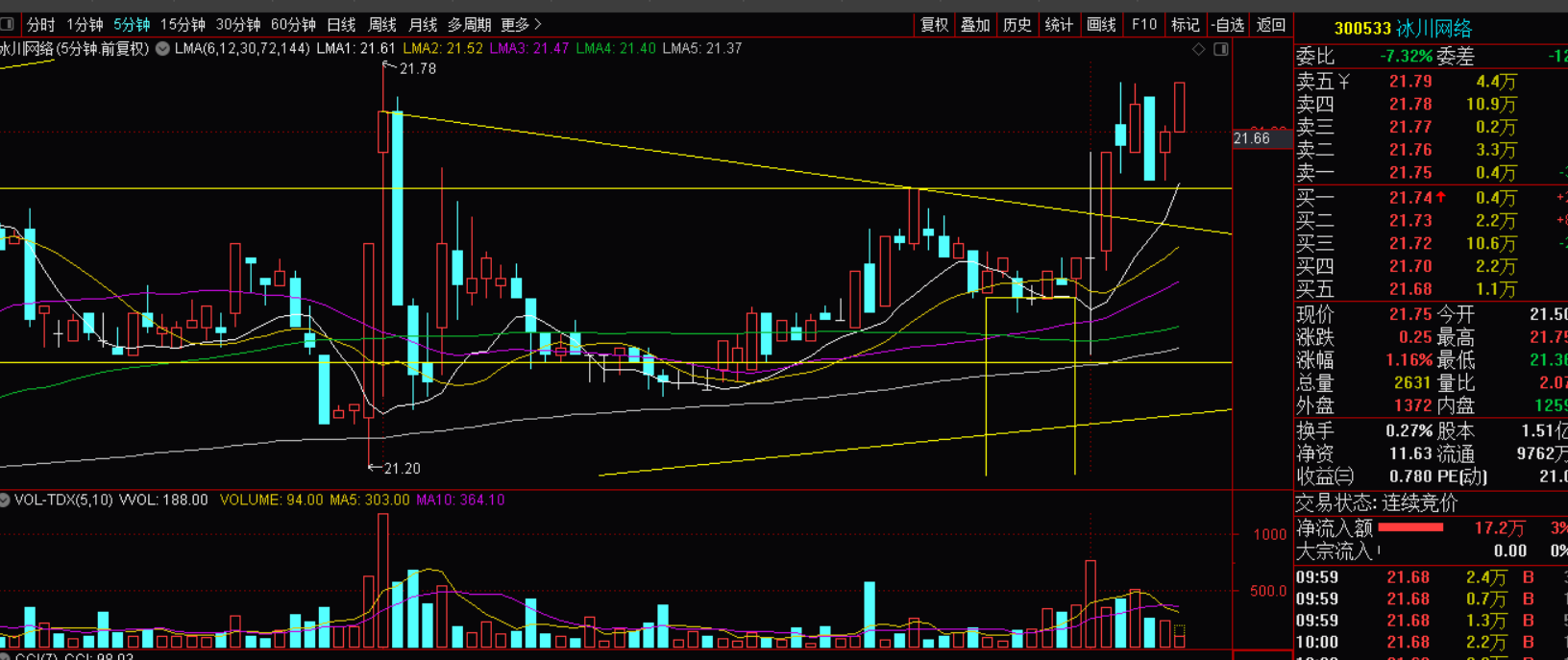Click the 复权 button
This screenshot has width=1568, height=660.
click(x=934, y=24)
